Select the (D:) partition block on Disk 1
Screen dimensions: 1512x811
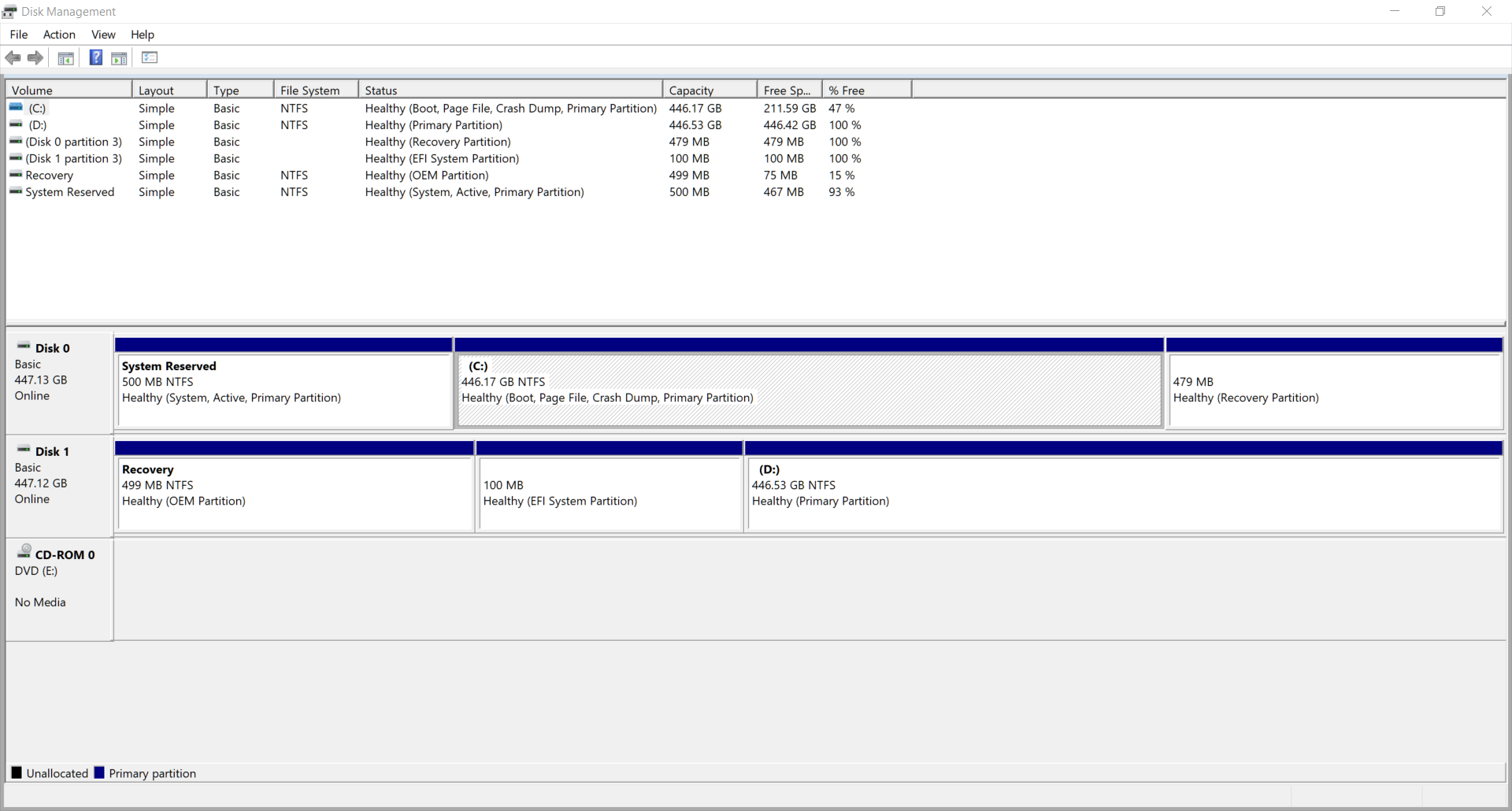tap(1125, 487)
